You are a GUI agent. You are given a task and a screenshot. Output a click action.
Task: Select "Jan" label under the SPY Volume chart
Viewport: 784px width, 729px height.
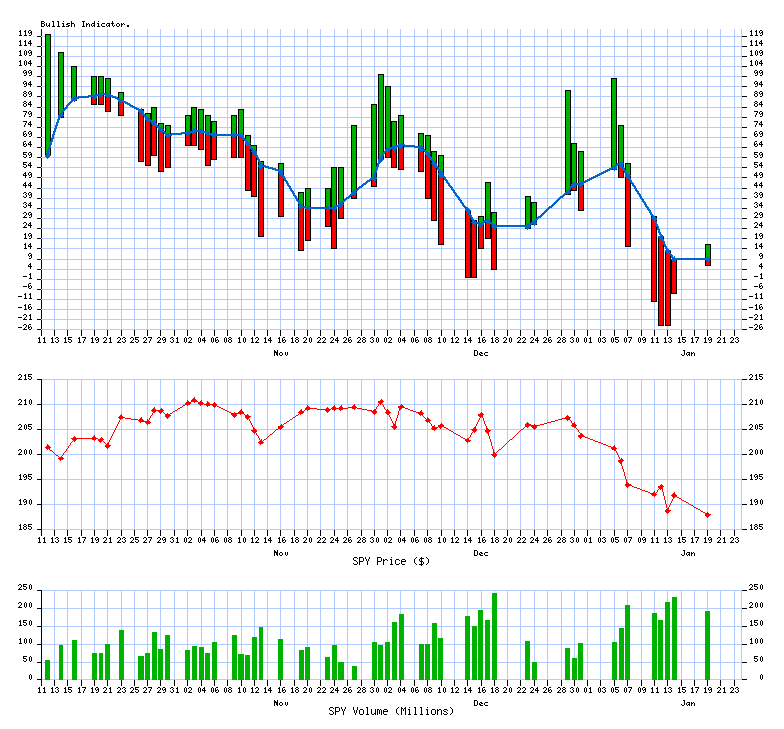(688, 703)
